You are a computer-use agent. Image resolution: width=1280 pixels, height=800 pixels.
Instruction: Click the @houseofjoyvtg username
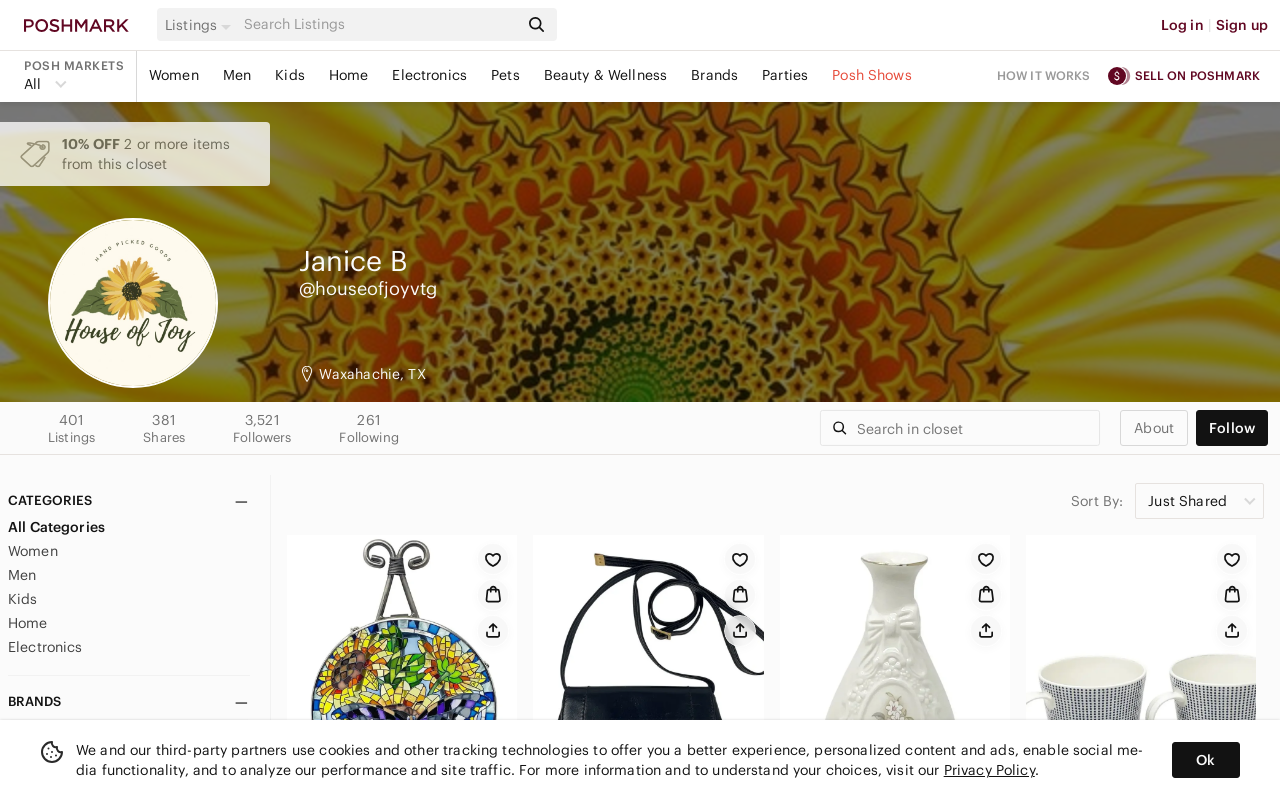coord(368,289)
